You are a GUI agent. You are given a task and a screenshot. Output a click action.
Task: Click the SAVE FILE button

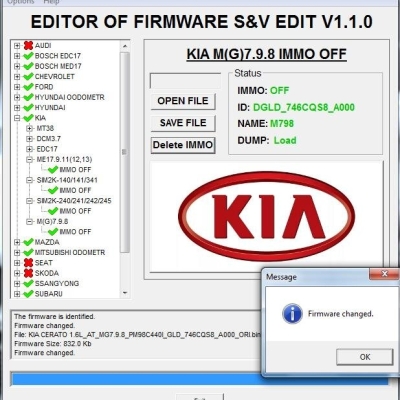pyautogui.click(x=183, y=123)
